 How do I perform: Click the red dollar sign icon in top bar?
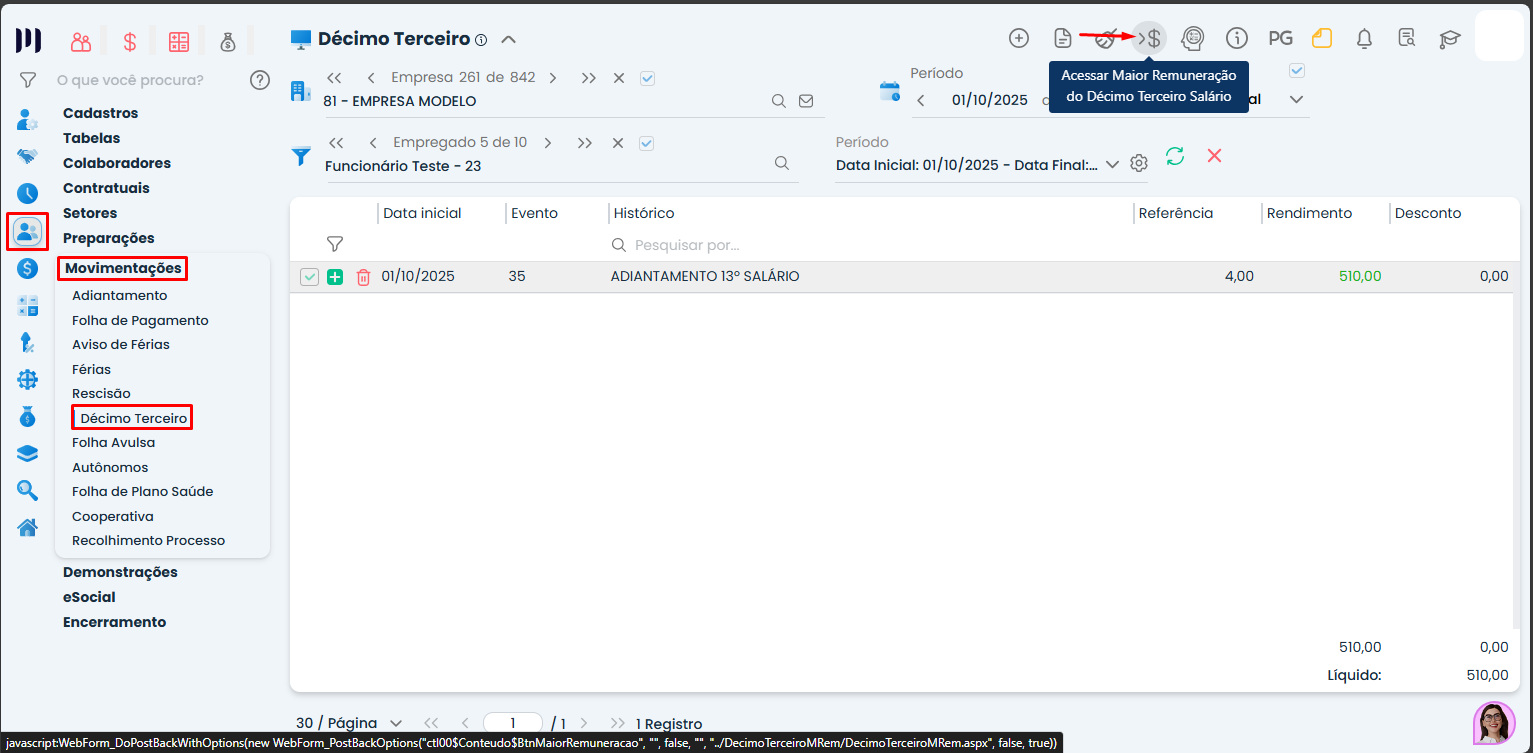coord(129,41)
